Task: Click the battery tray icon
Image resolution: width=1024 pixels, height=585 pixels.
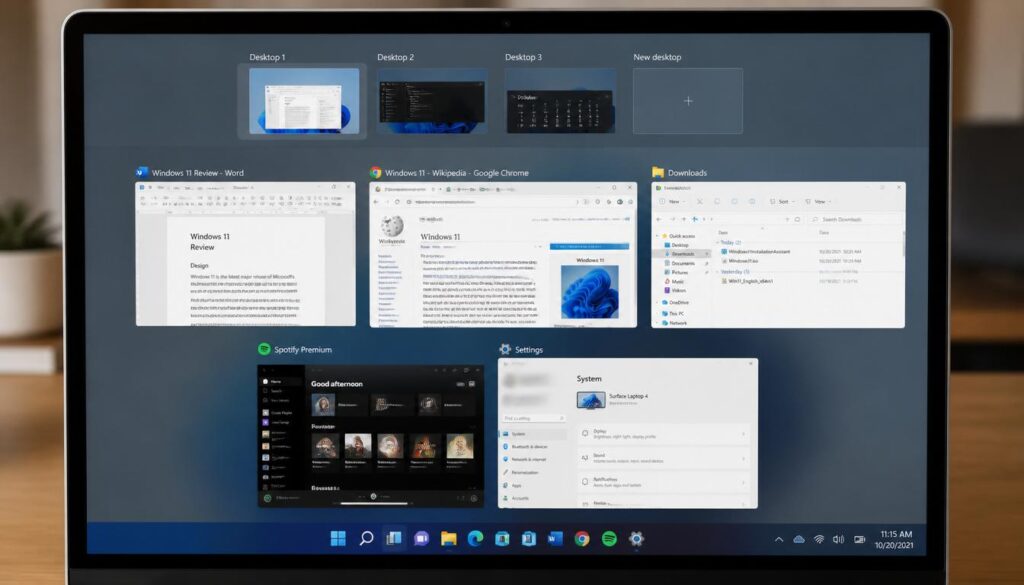Action: point(859,539)
